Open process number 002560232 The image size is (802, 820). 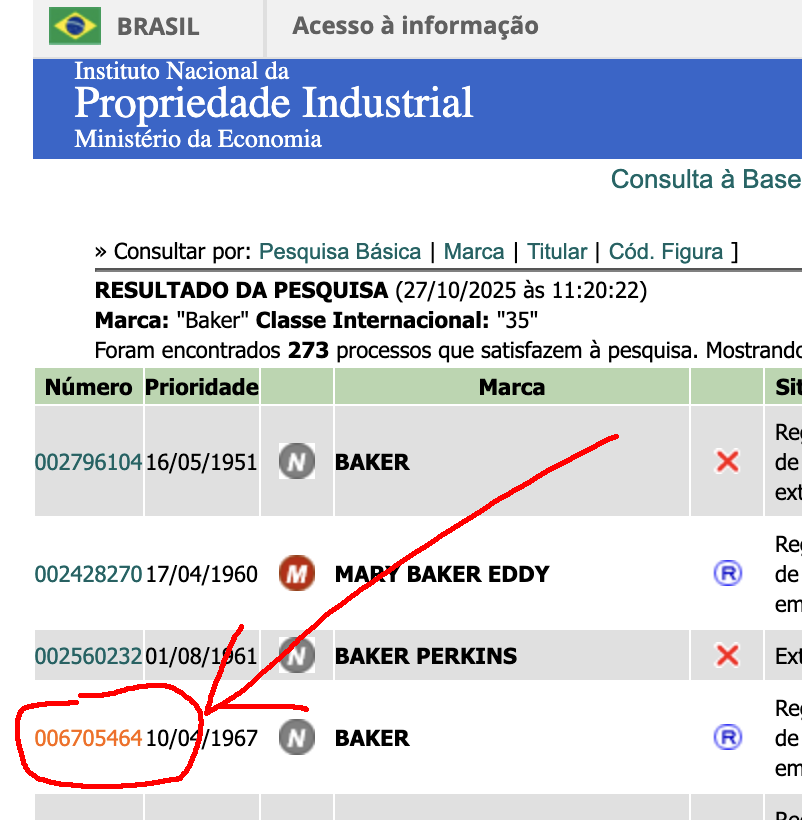point(88,656)
